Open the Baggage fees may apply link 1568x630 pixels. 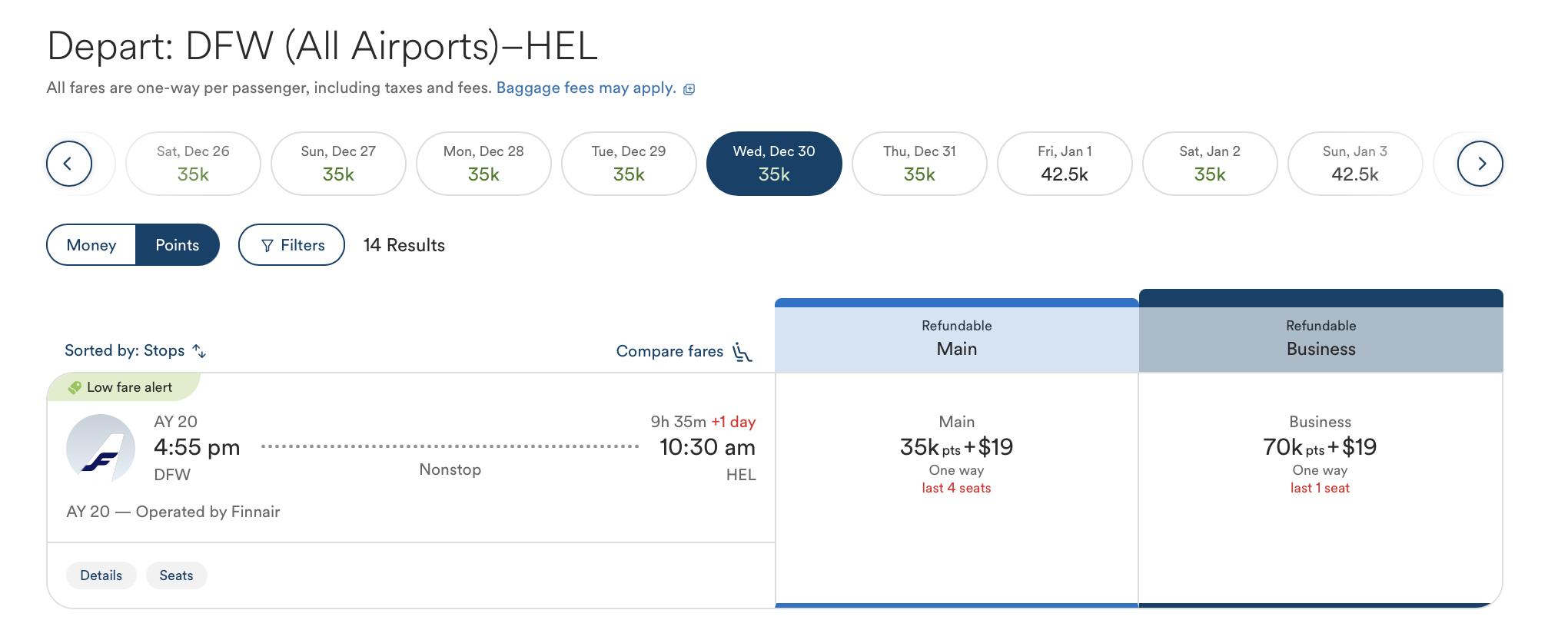coord(585,88)
